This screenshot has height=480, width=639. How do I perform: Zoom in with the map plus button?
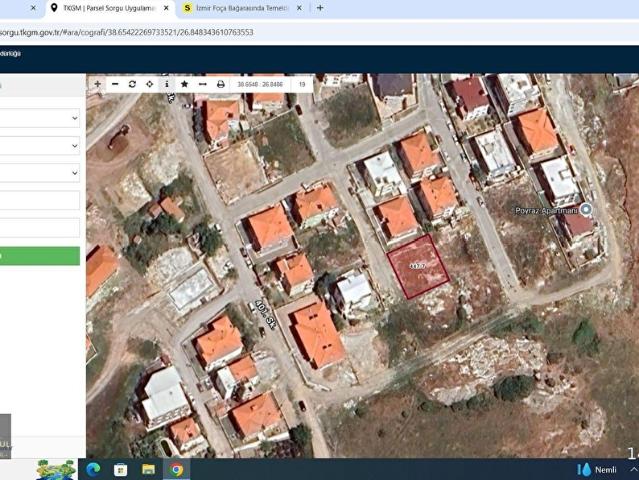tap(98, 84)
